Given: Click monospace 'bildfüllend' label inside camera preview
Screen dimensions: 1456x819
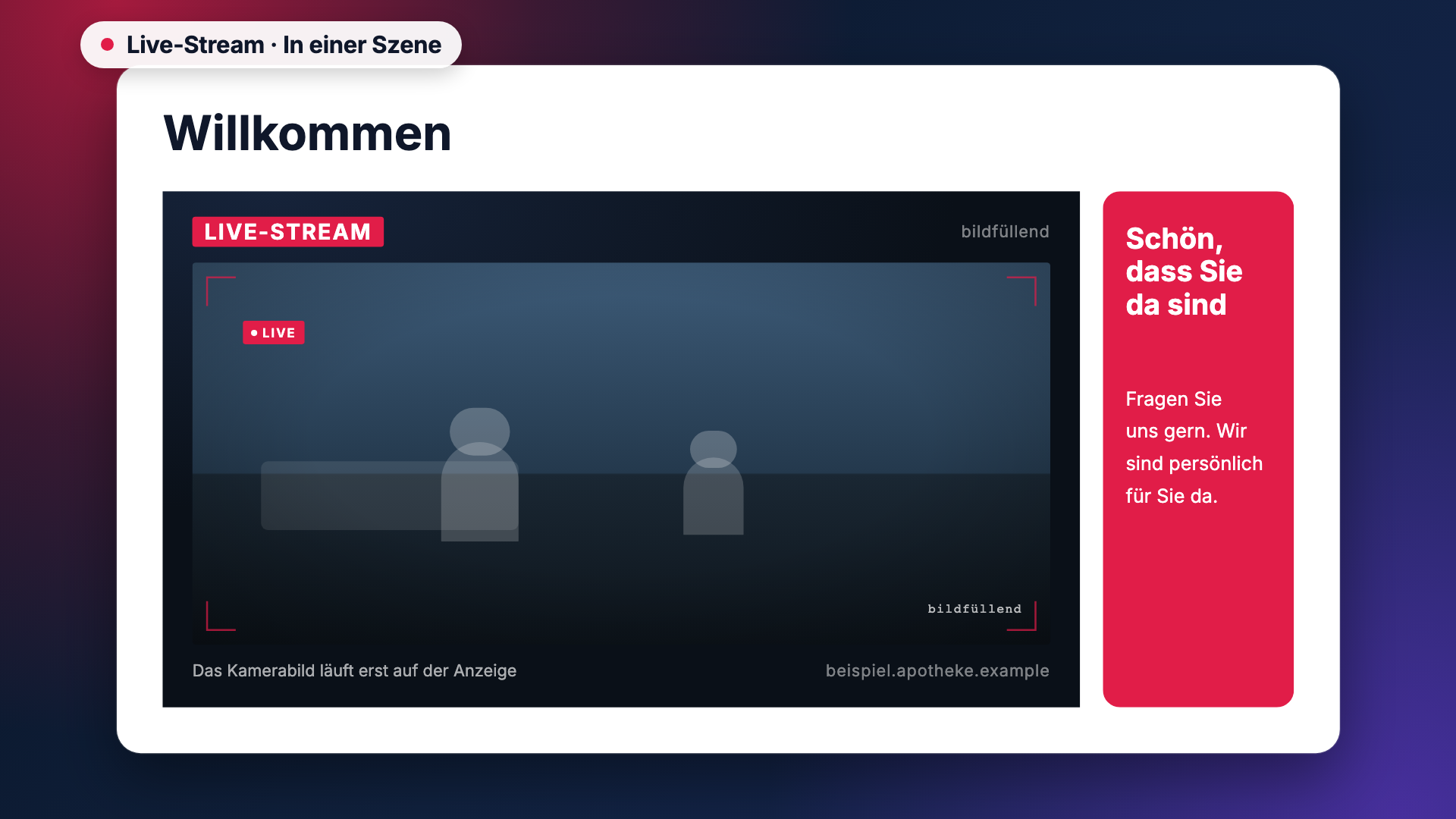Looking at the screenshot, I should (x=974, y=609).
